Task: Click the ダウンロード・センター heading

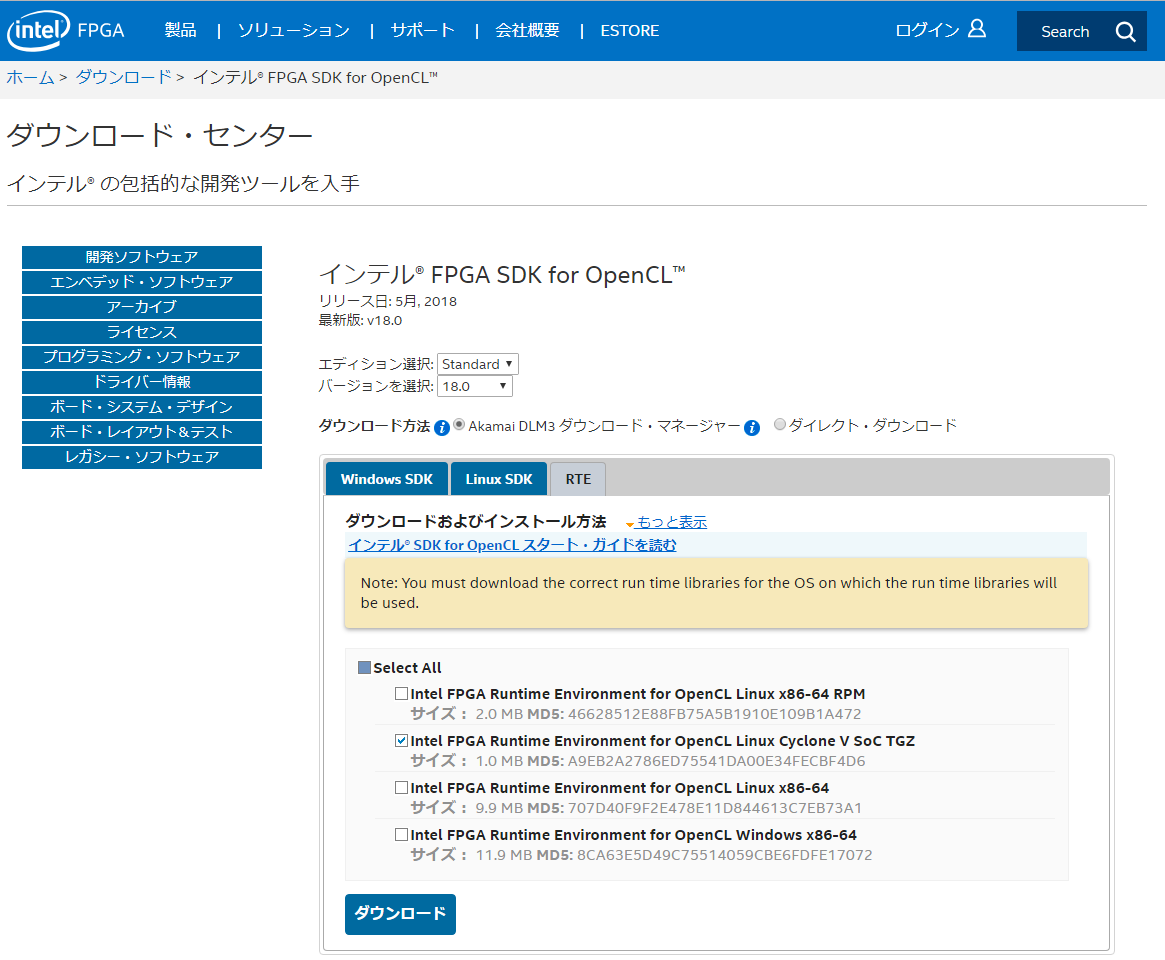Action: coord(159,135)
